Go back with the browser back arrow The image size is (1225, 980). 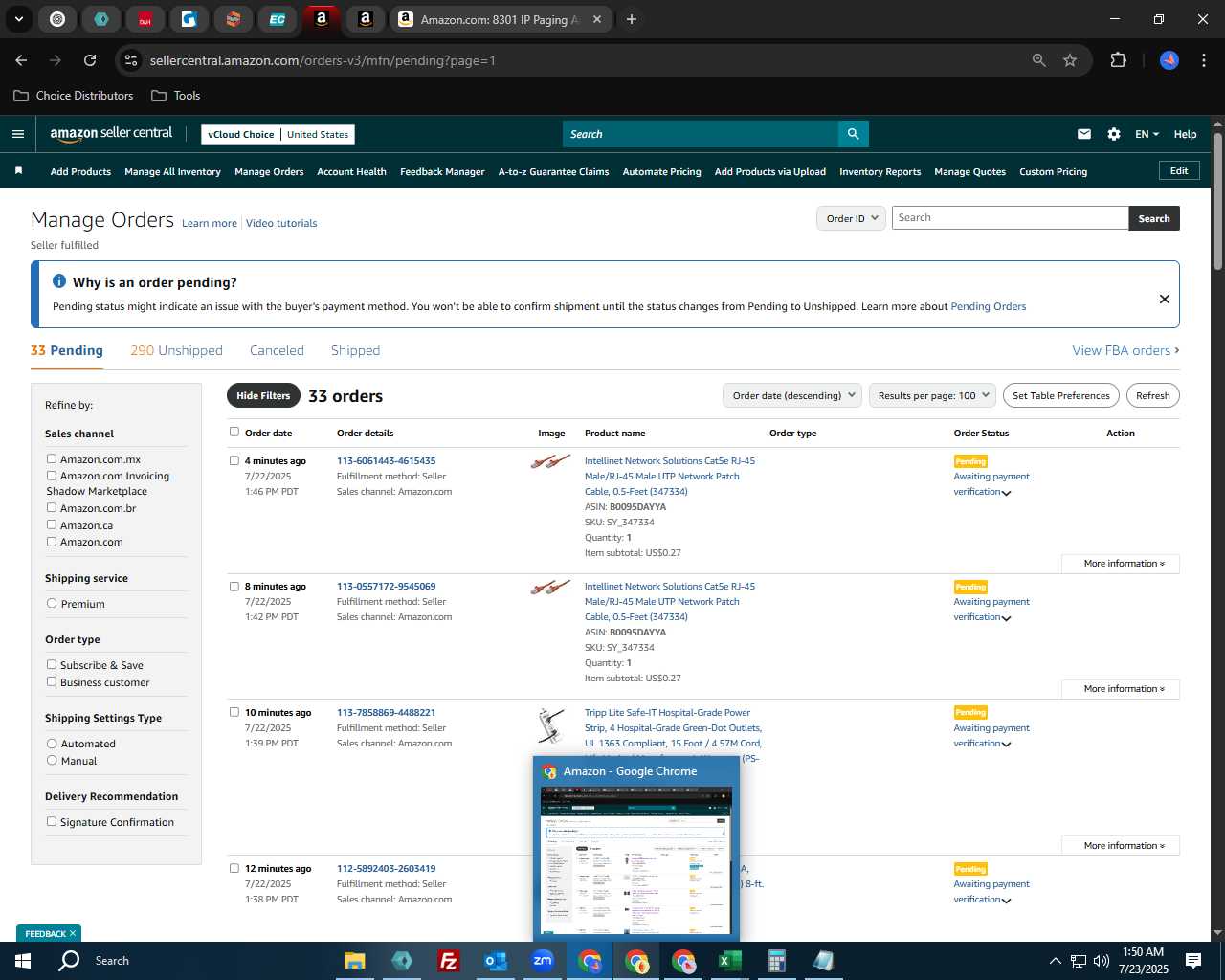click(21, 60)
